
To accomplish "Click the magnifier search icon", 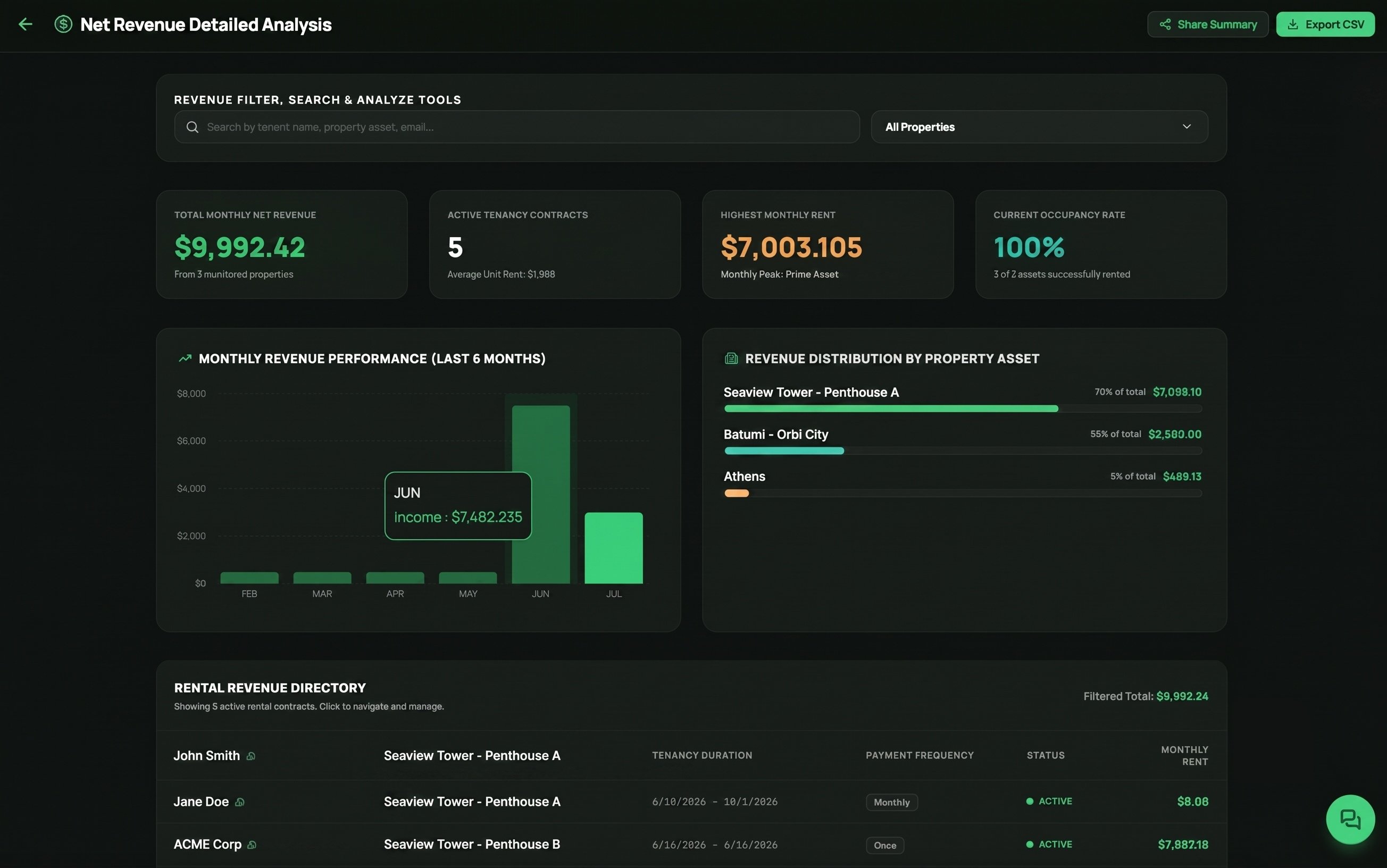I will (192, 127).
